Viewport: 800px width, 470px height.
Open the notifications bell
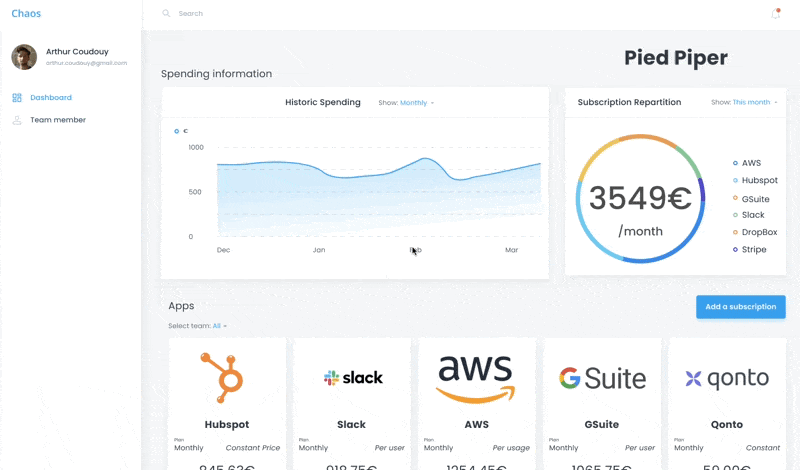[776, 14]
